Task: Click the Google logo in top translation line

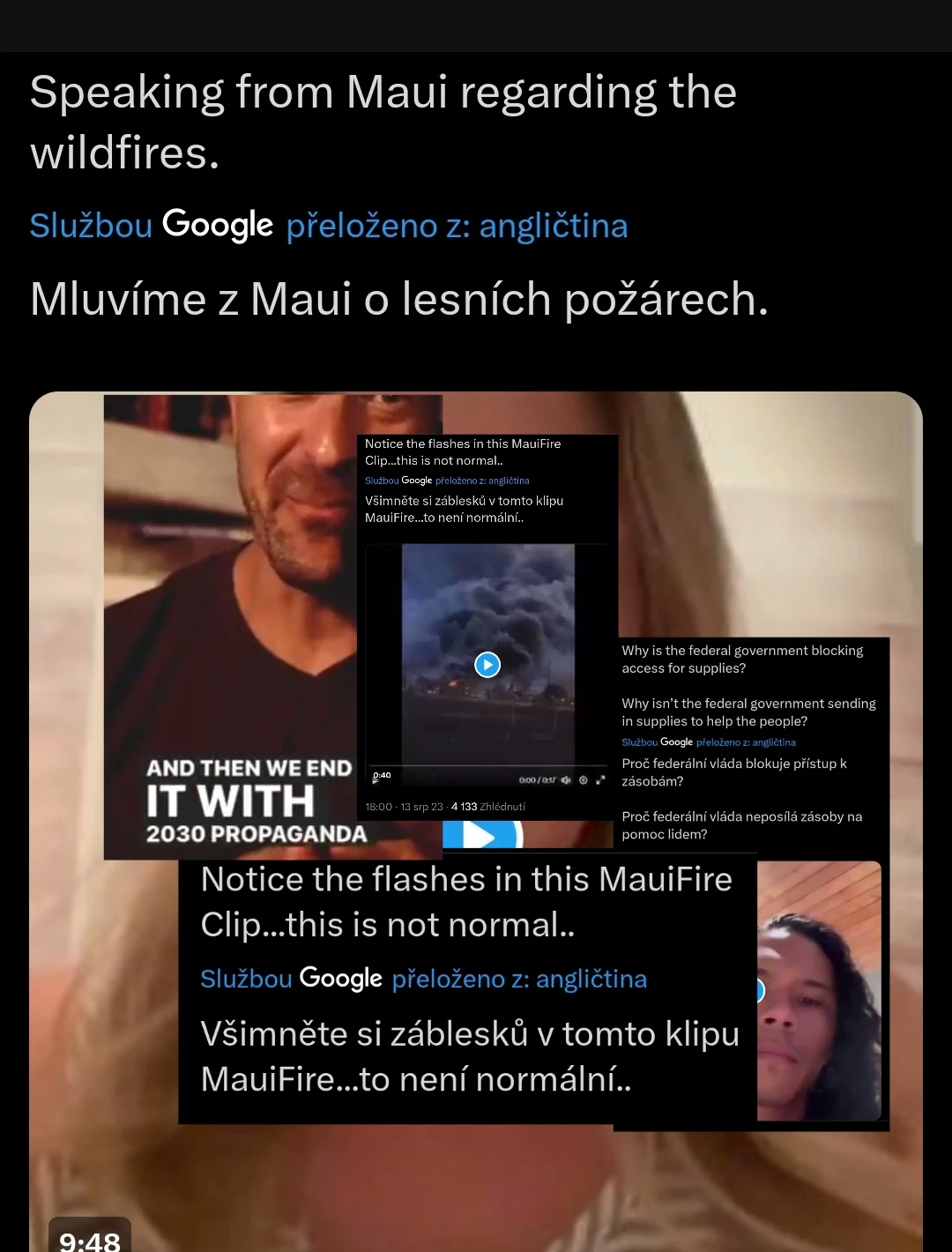Action: tap(218, 226)
